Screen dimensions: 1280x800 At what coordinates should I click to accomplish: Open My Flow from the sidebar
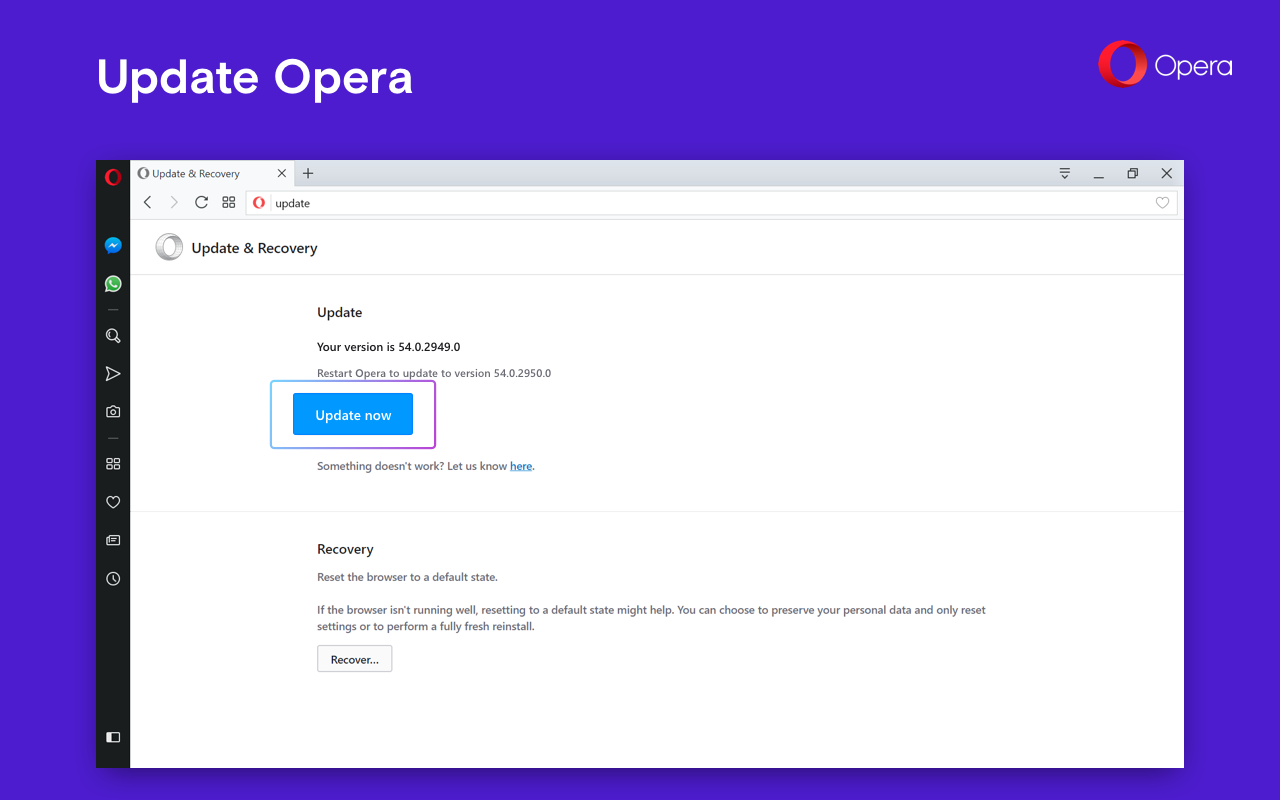tap(112, 373)
